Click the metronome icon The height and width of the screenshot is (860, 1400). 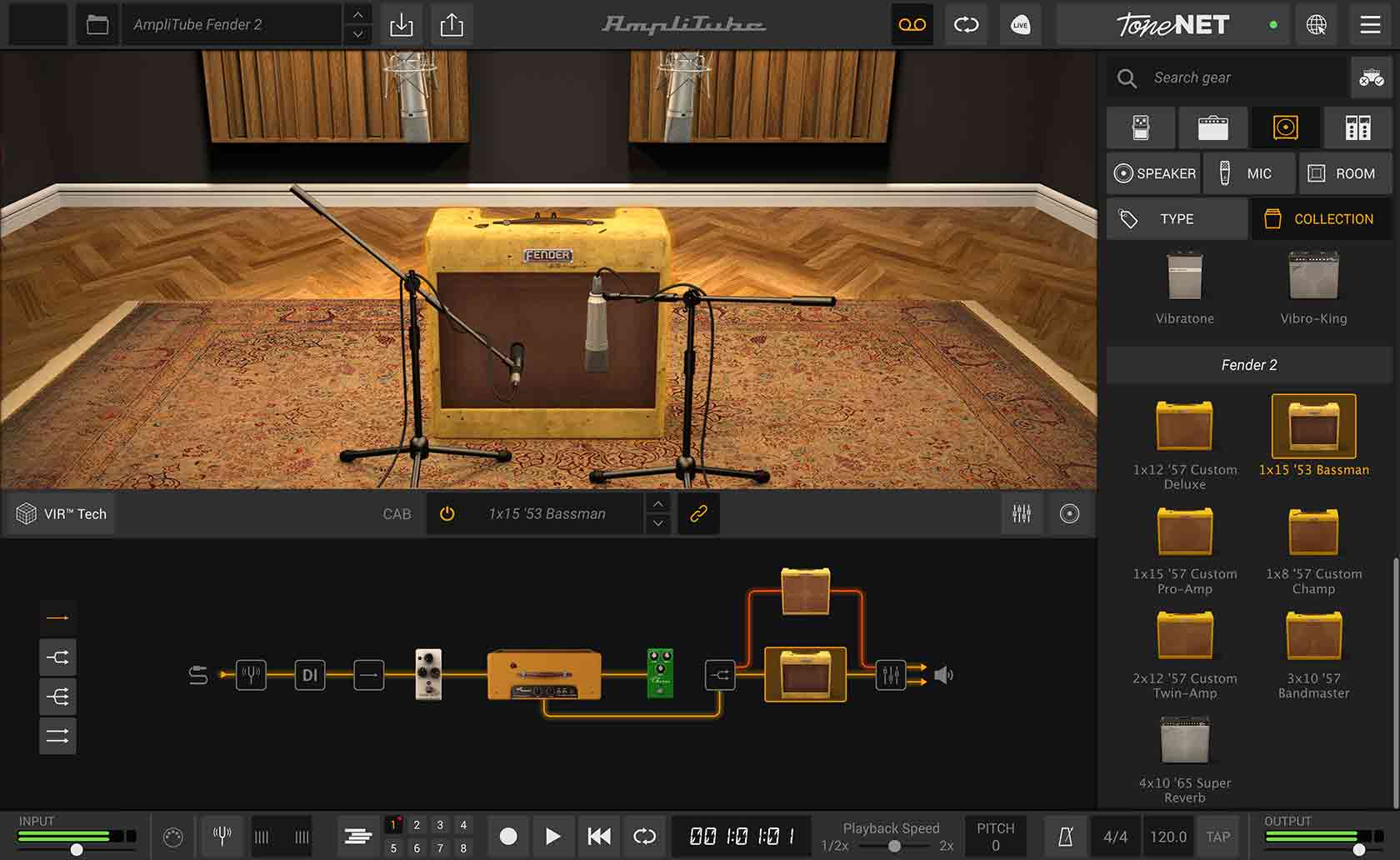pos(1065,837)
